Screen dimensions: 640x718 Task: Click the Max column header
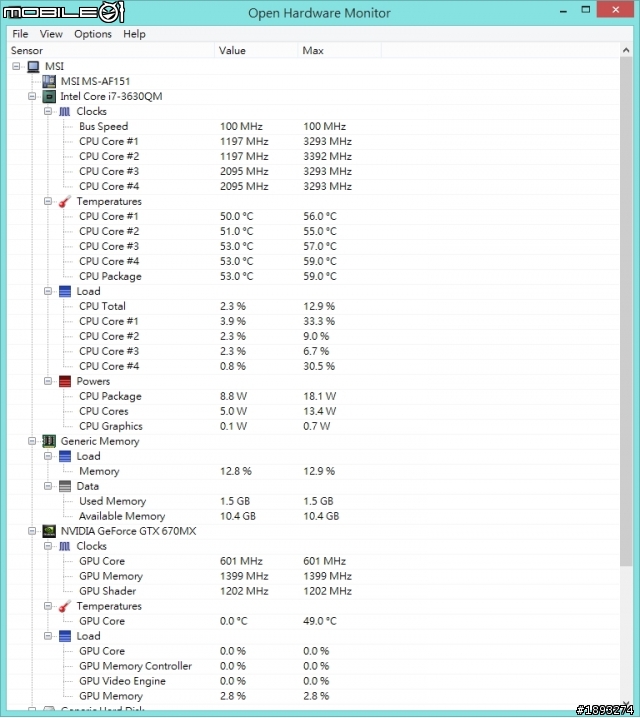pos(340,50)
